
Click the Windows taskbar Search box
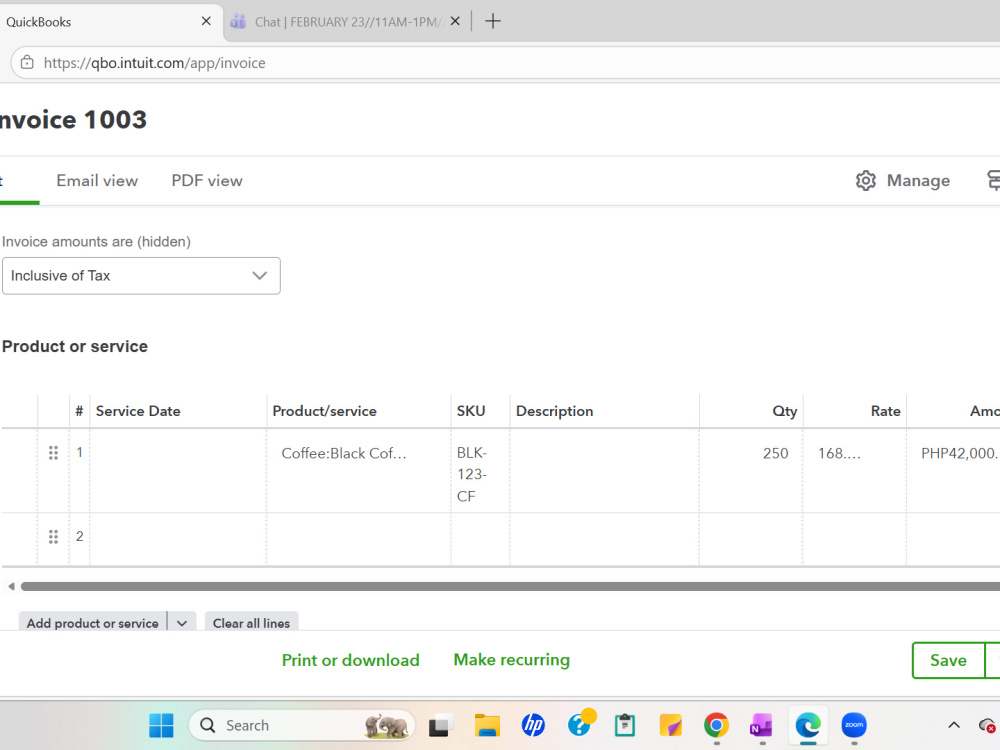click(x=302, y=725)
